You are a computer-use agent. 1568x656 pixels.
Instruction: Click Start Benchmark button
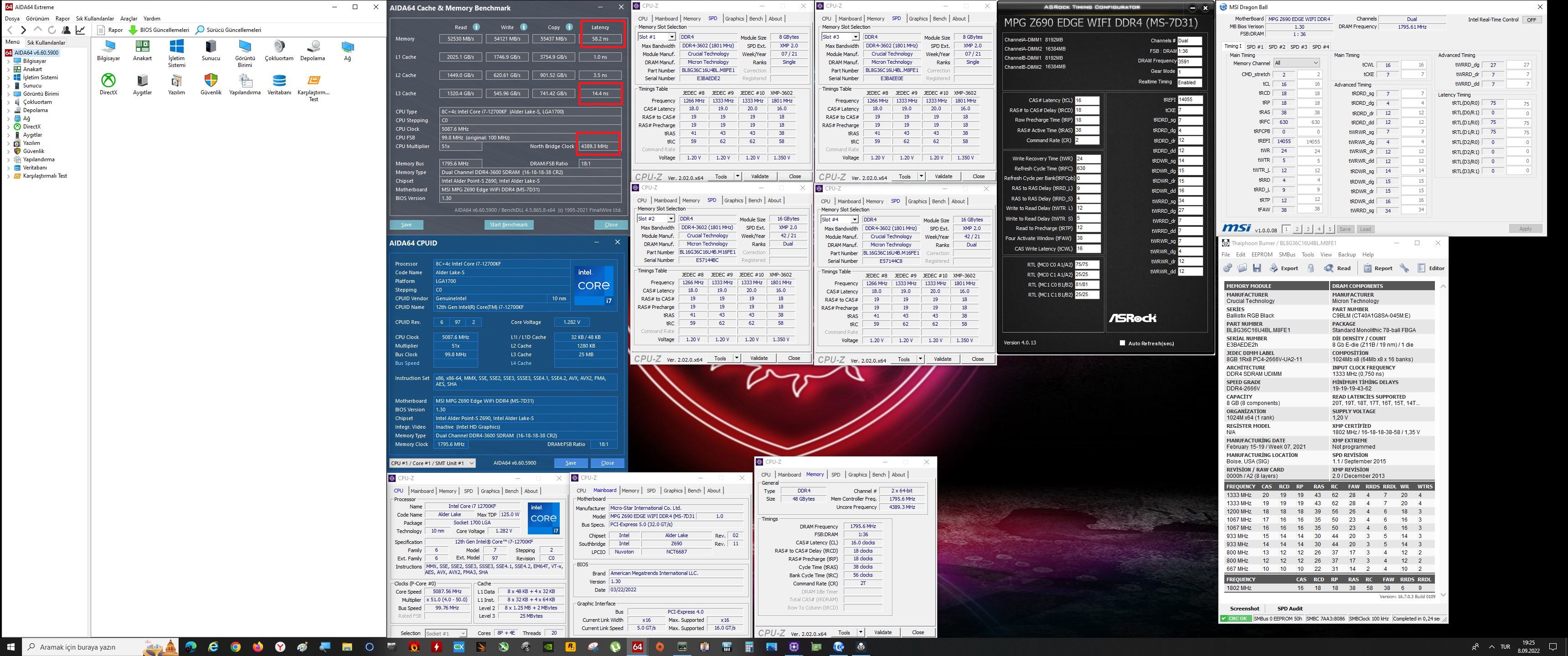[x=509, y=225]
